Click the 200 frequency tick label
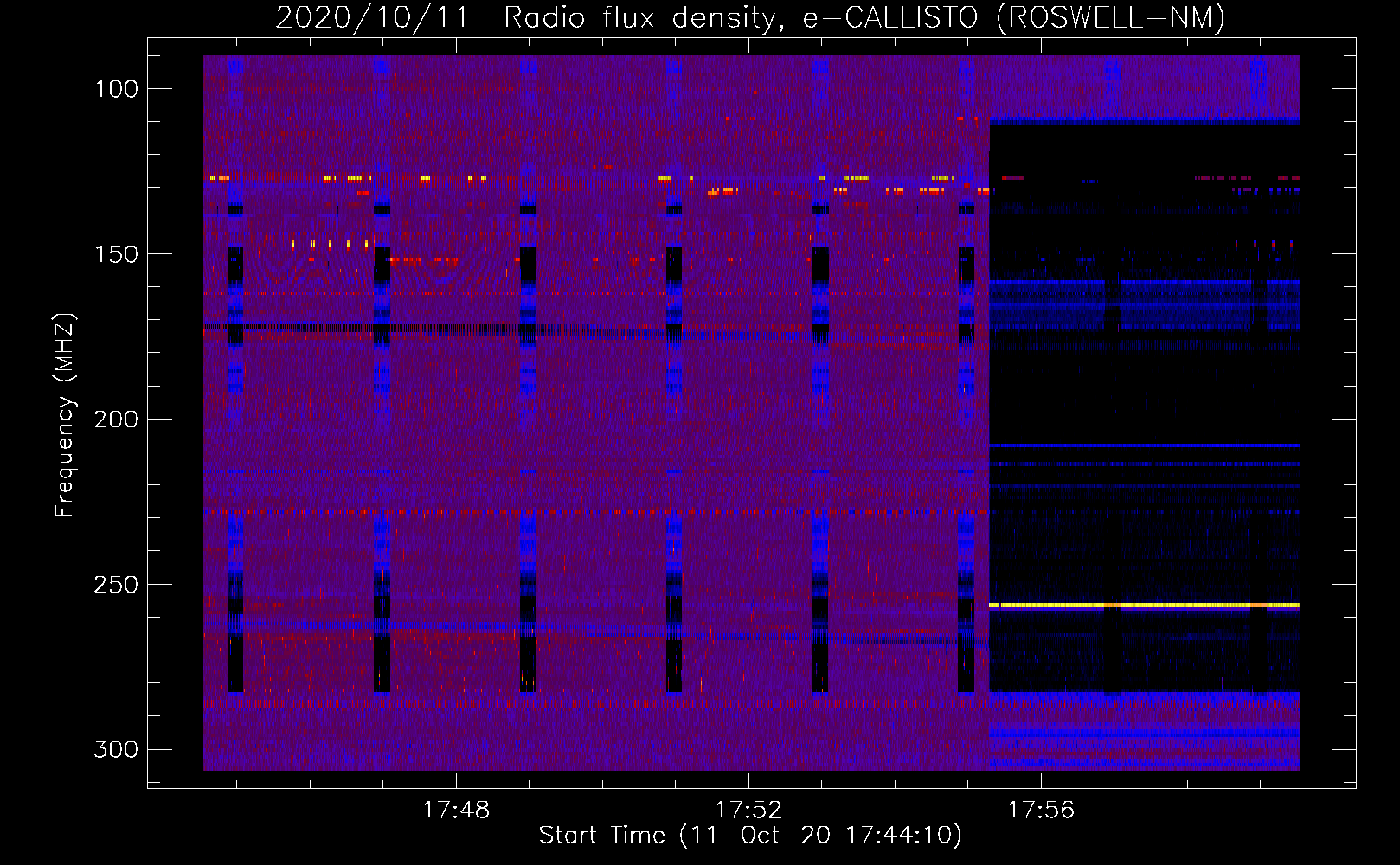1400x865 pixels. point(117,420)
